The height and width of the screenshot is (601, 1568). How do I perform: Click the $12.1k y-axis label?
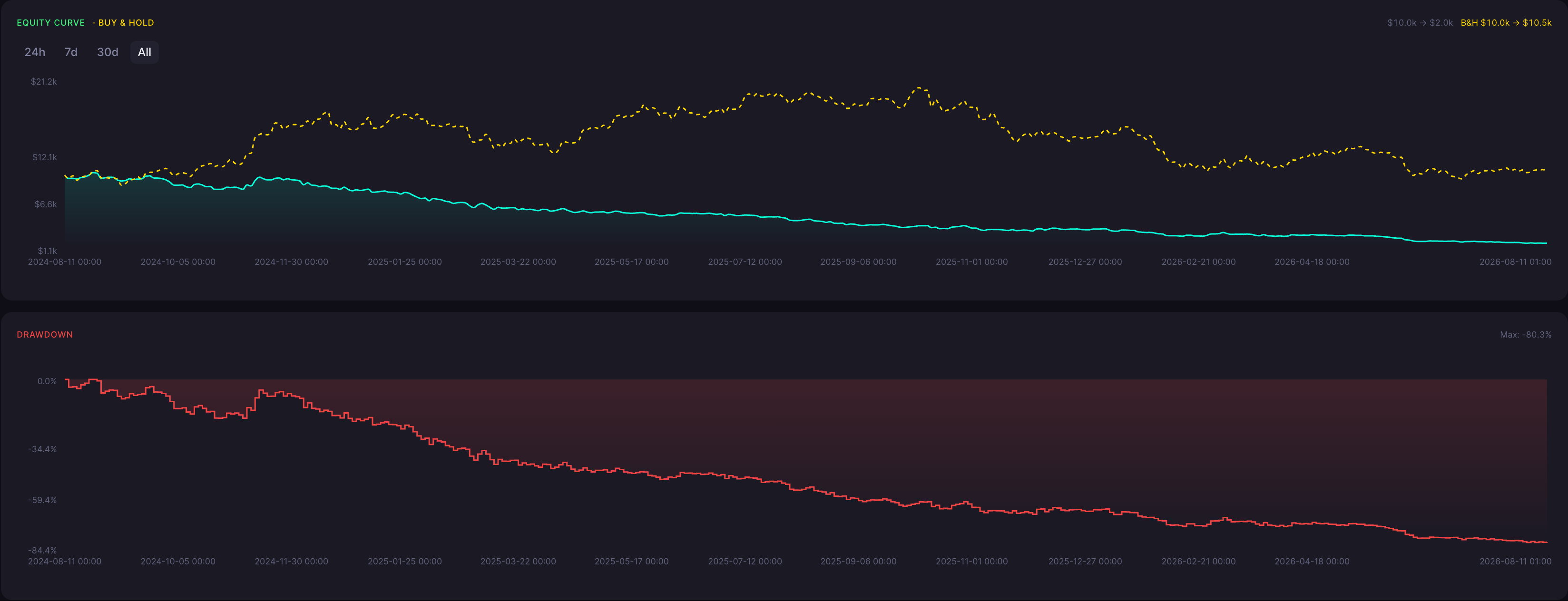click(44, 157)
